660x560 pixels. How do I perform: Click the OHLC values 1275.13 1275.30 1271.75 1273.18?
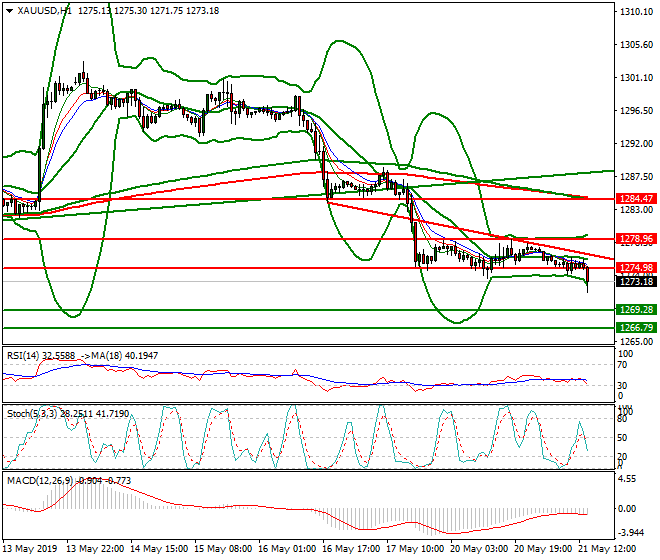(x=149, y=11)
